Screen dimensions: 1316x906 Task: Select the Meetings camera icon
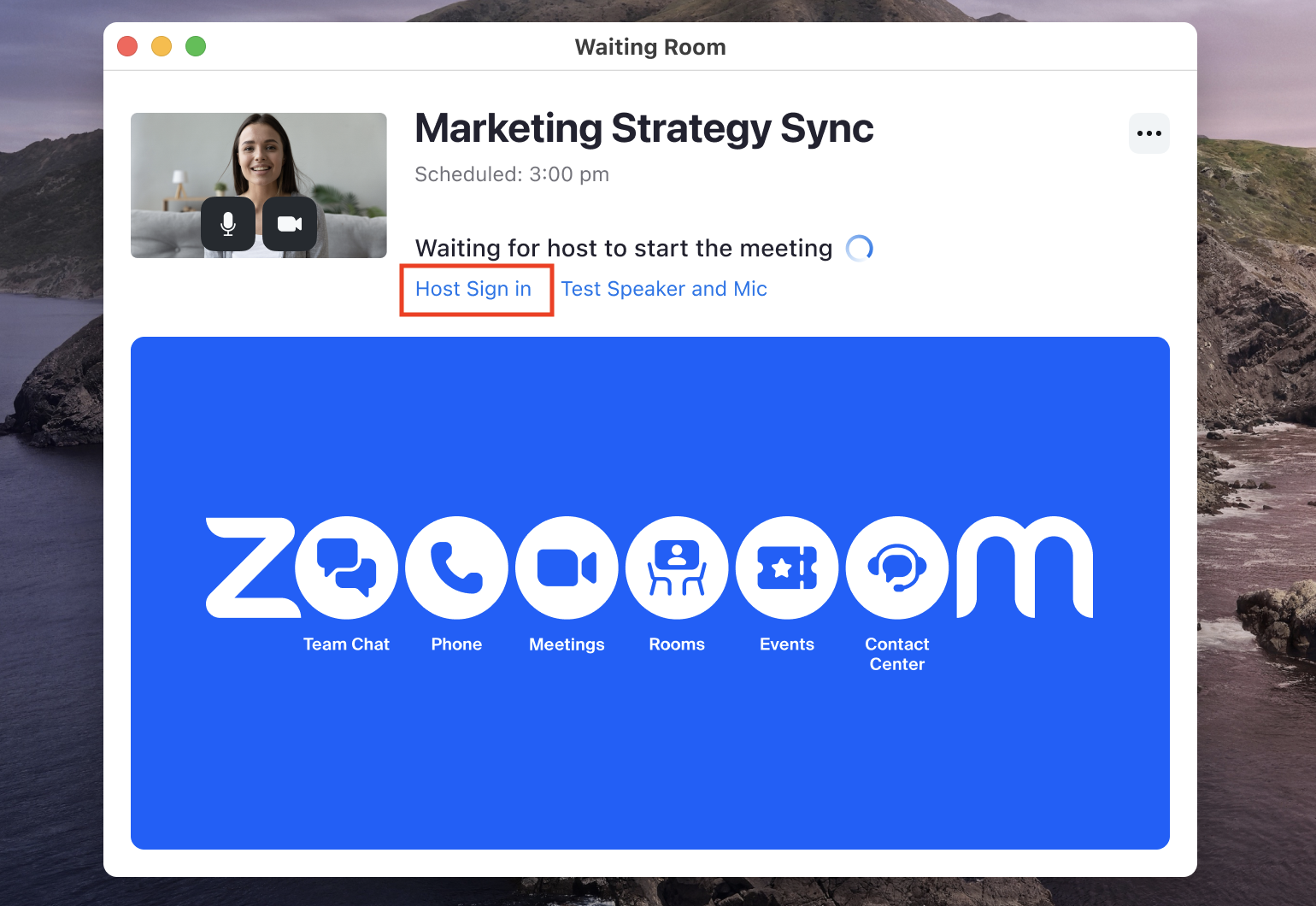(x=567, y=568)
